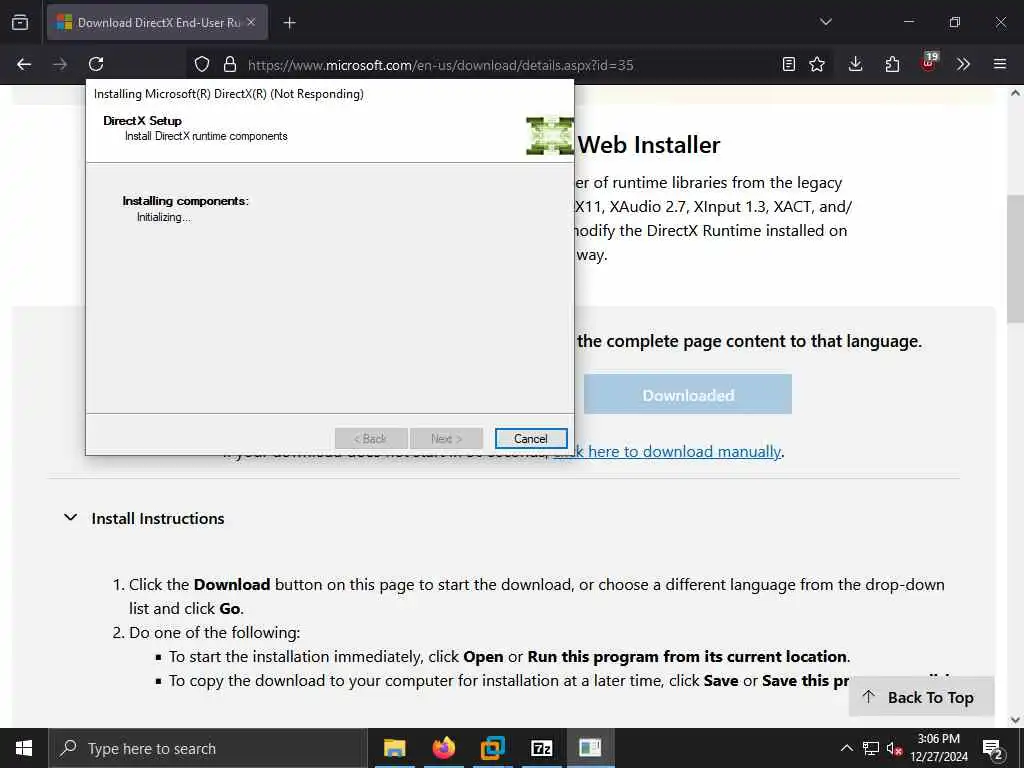
Task: Go forward to the next page
Action: [60, 64]
